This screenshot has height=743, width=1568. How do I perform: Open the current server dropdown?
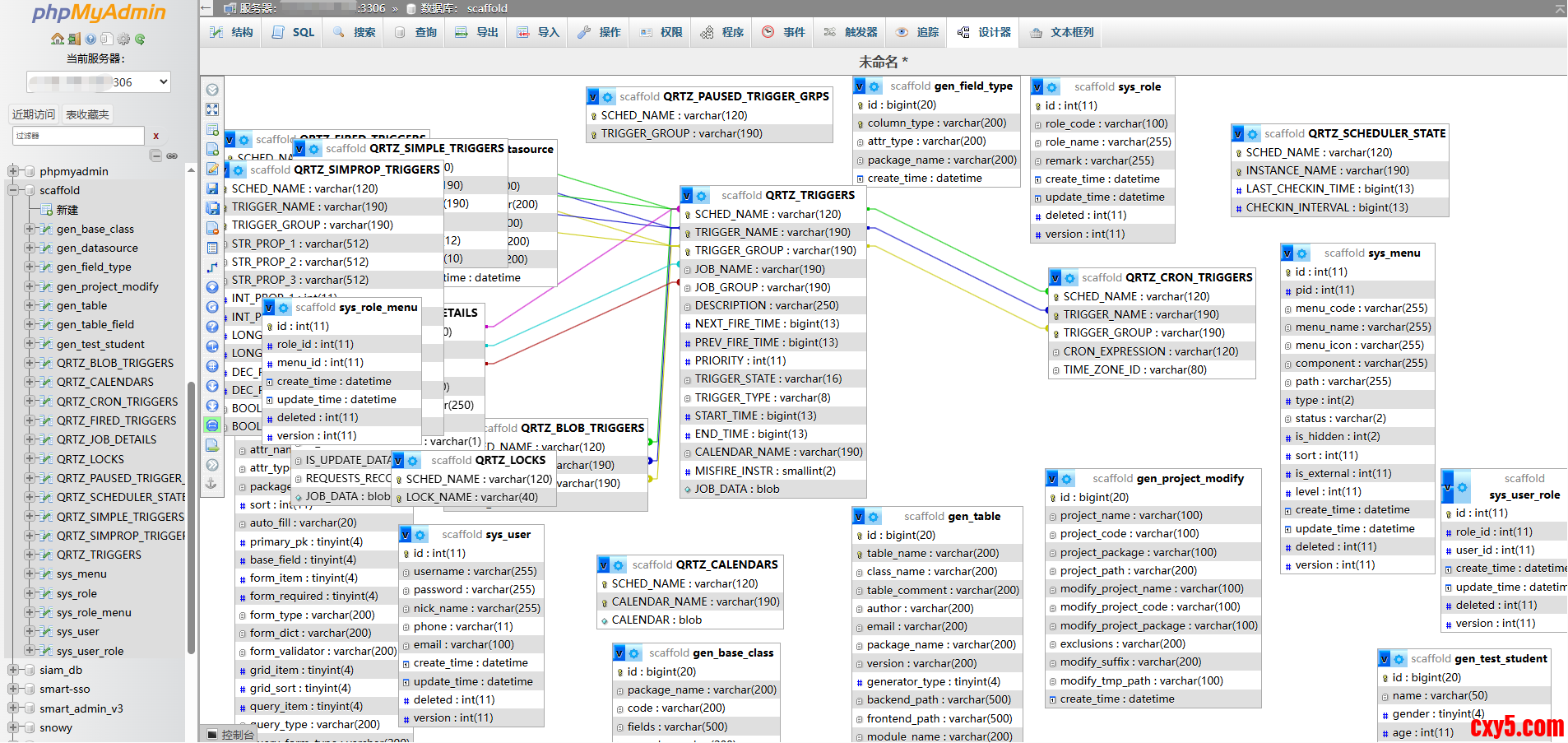click(x=99, y=82)
